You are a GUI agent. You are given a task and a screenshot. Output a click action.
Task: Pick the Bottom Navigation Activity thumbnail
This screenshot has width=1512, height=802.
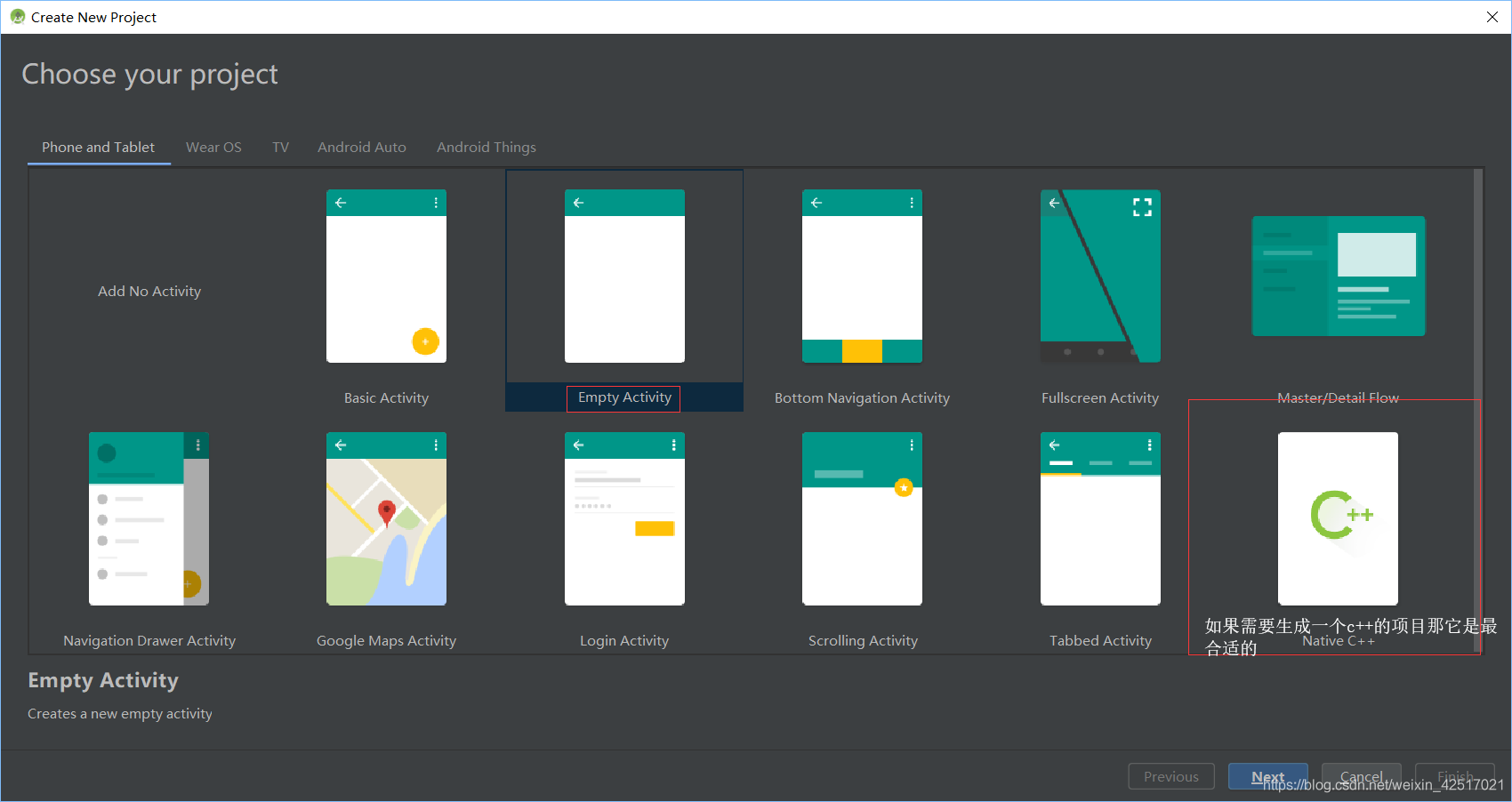point(862,276)
